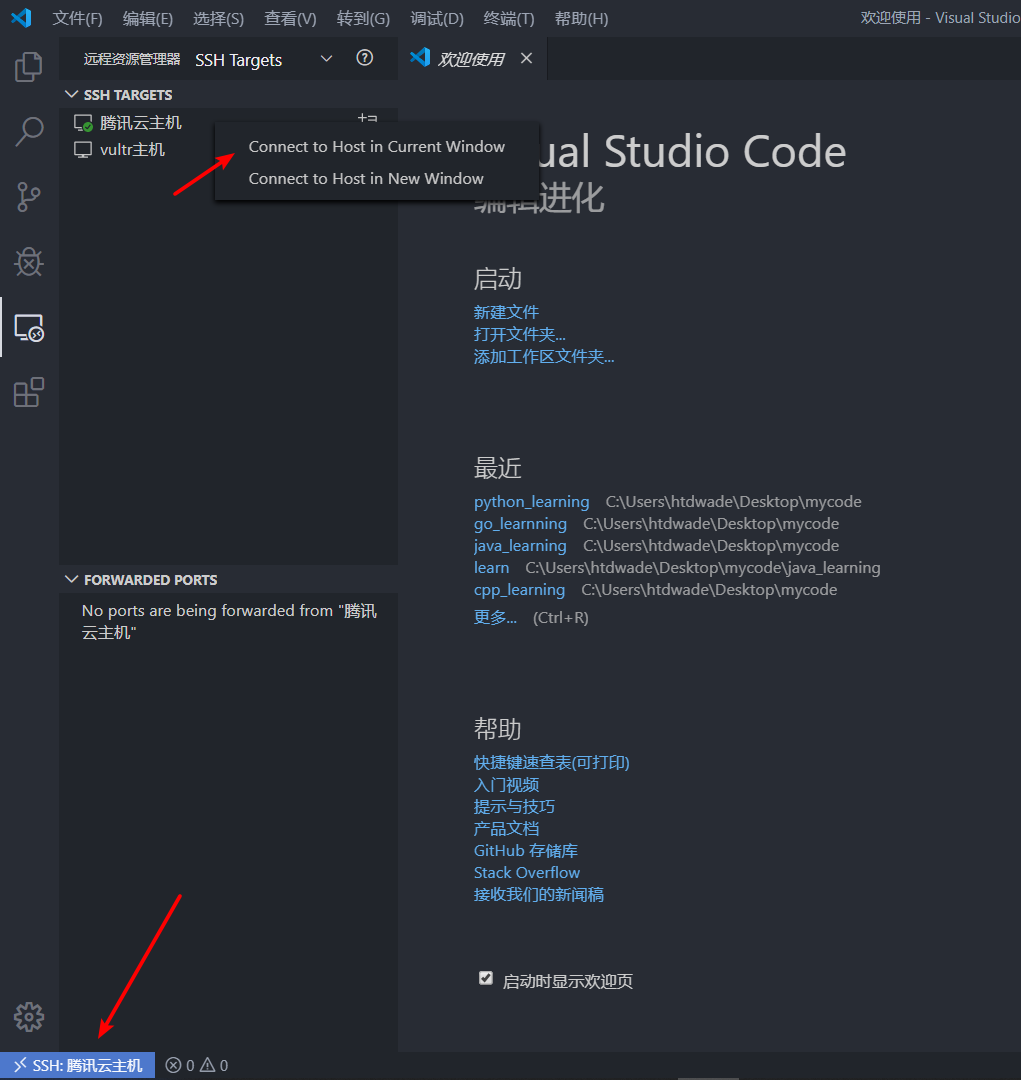This screenshot has height=1080, width=1021.
Task: Click the 新建文件 link
Action: point(506,312)
